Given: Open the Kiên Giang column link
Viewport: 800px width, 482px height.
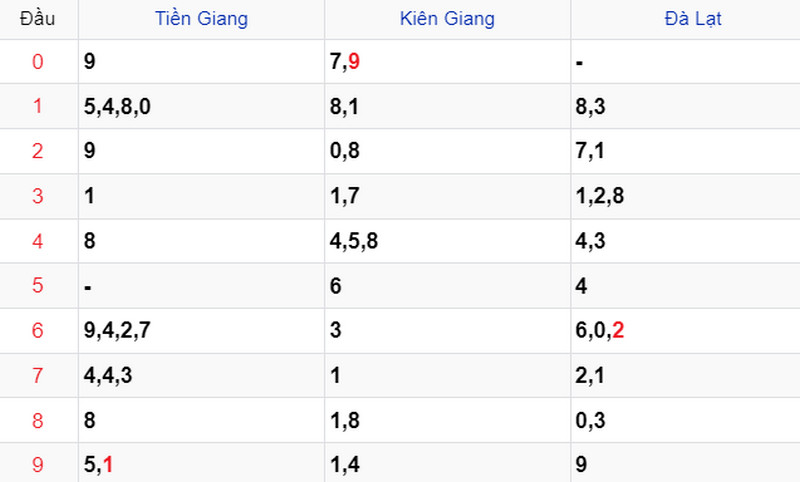Looking at the screenshot, I should click(x=447, y=19).
